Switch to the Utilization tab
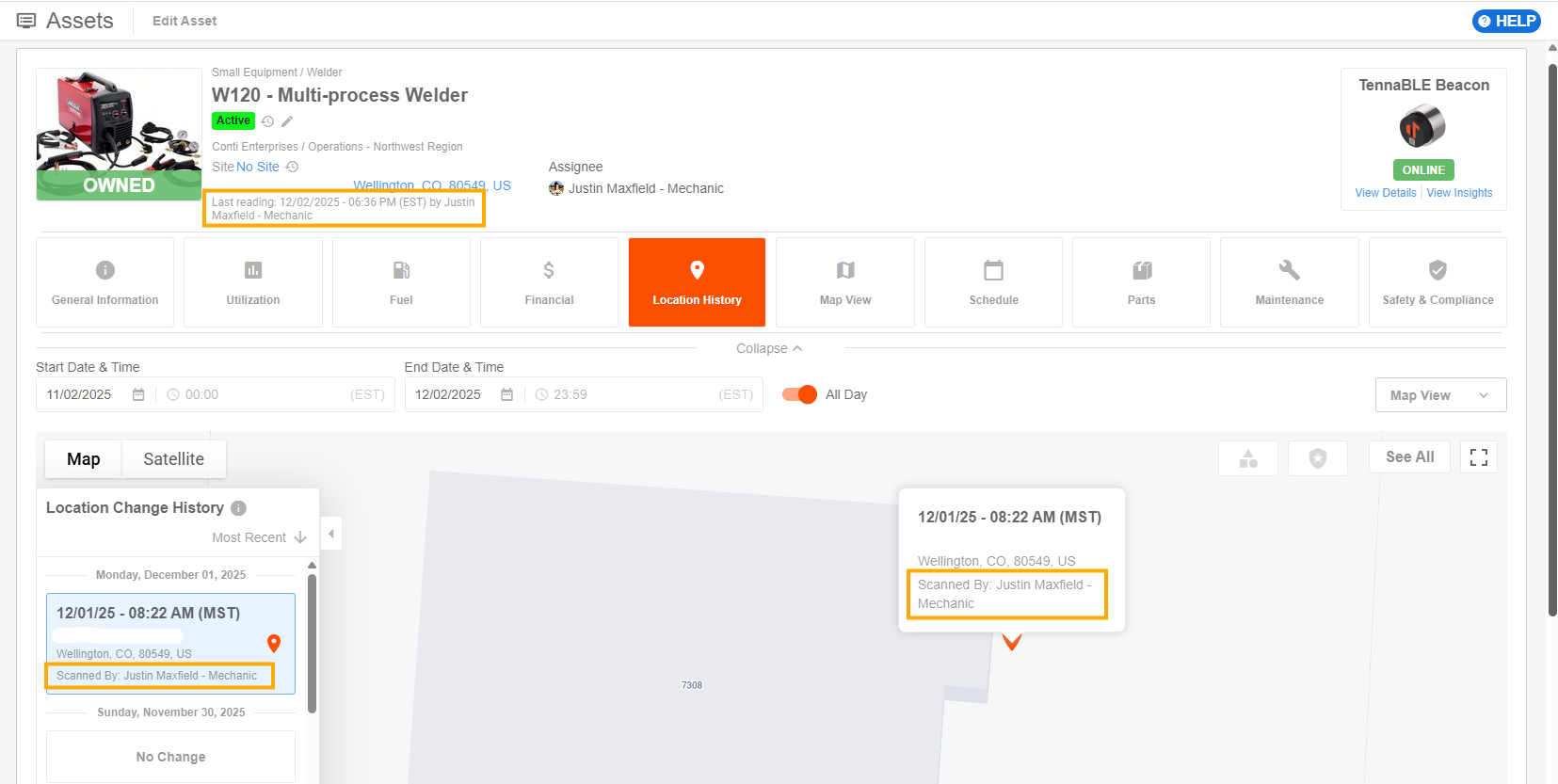Screen dimensions: 1558x784 click(x=253, y=282)
